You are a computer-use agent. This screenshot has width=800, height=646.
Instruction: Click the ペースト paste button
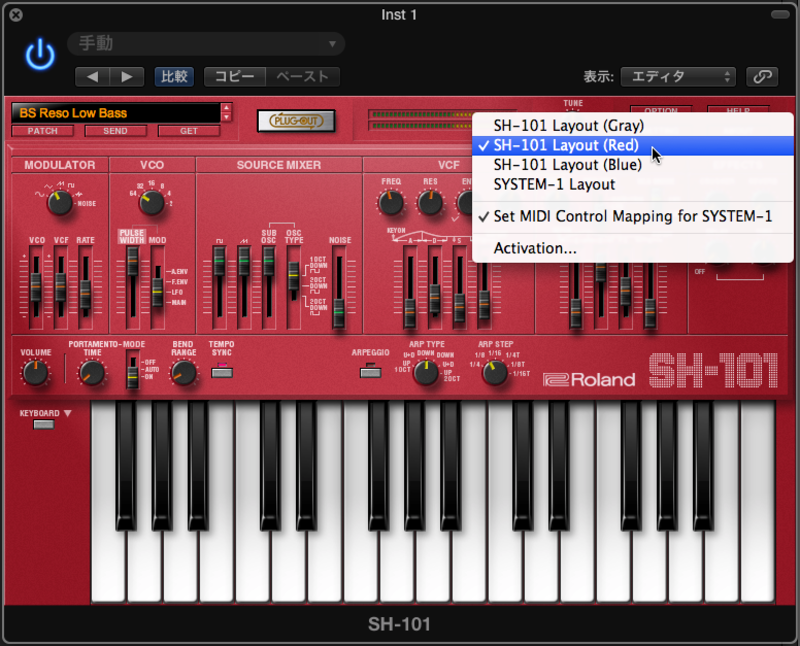coord(303,77)
